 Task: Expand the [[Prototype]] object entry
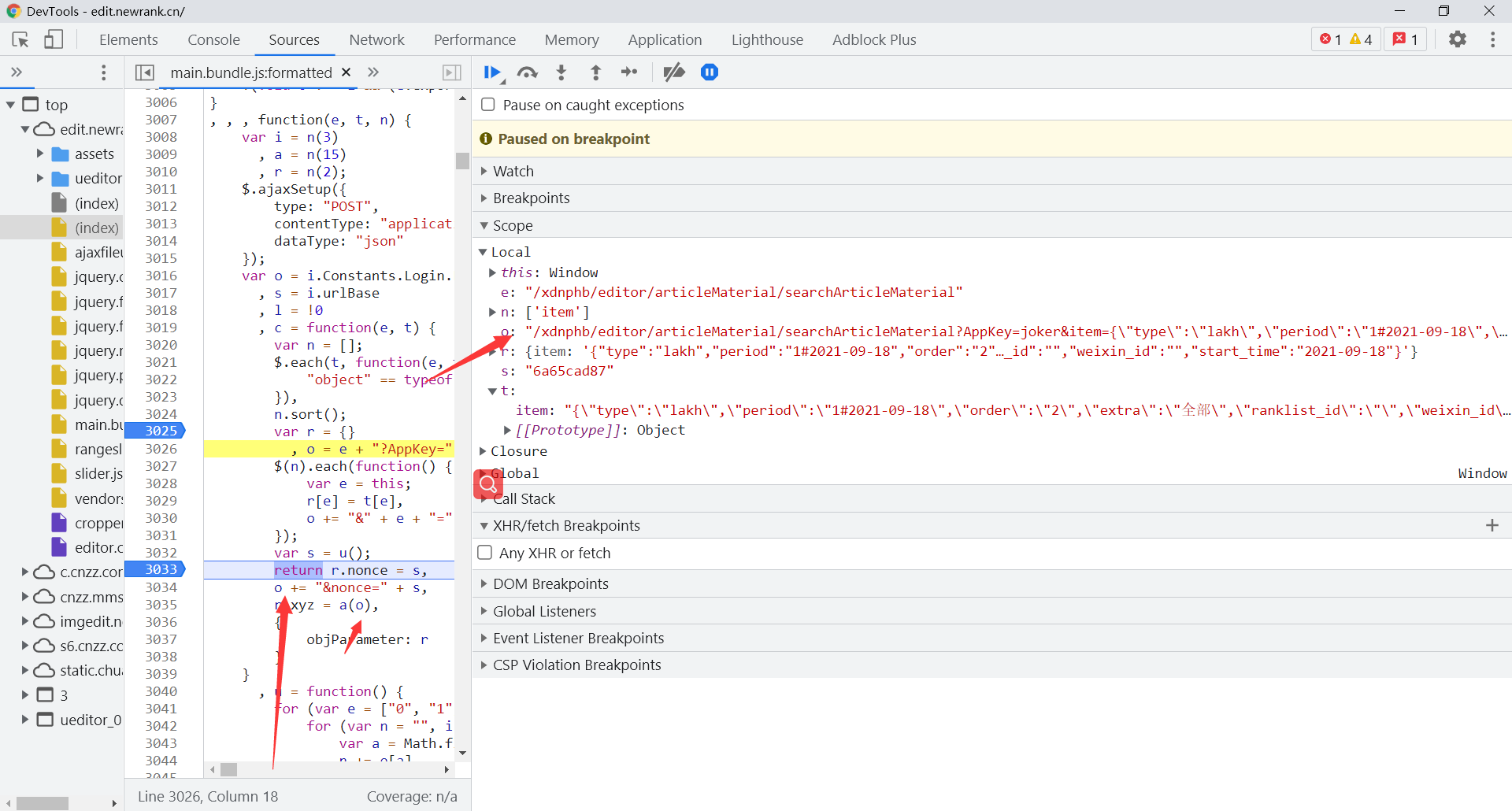click(x=508, y=430)
